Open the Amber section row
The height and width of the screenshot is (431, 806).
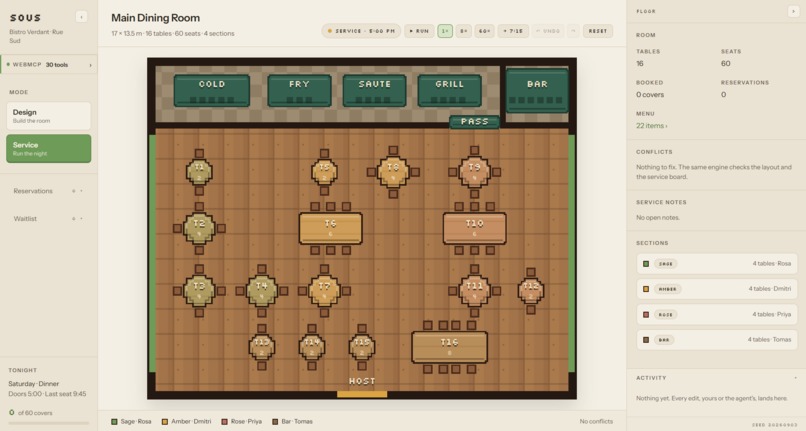click(x=717, y=289)
